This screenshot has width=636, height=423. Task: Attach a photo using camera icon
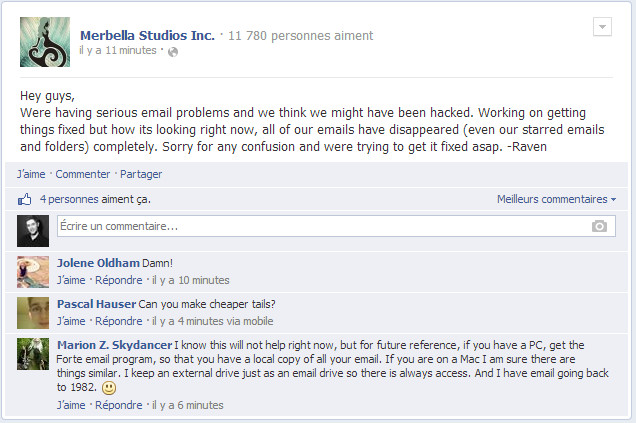[x=599, y=227]
